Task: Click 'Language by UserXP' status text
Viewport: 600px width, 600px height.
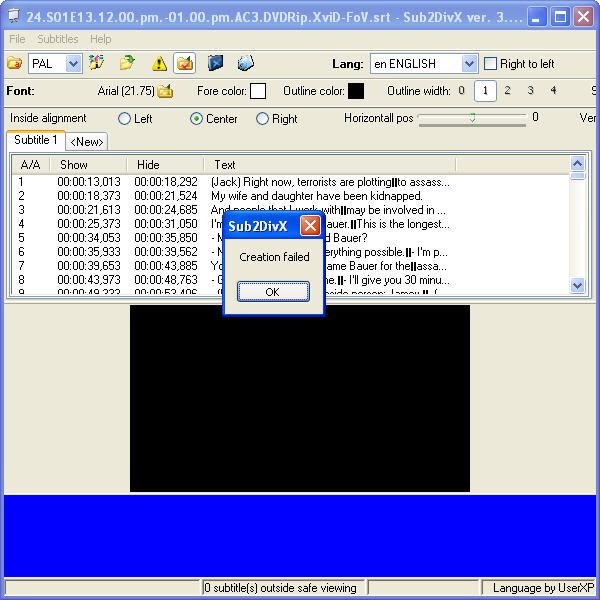Action: tap(543, 588)
